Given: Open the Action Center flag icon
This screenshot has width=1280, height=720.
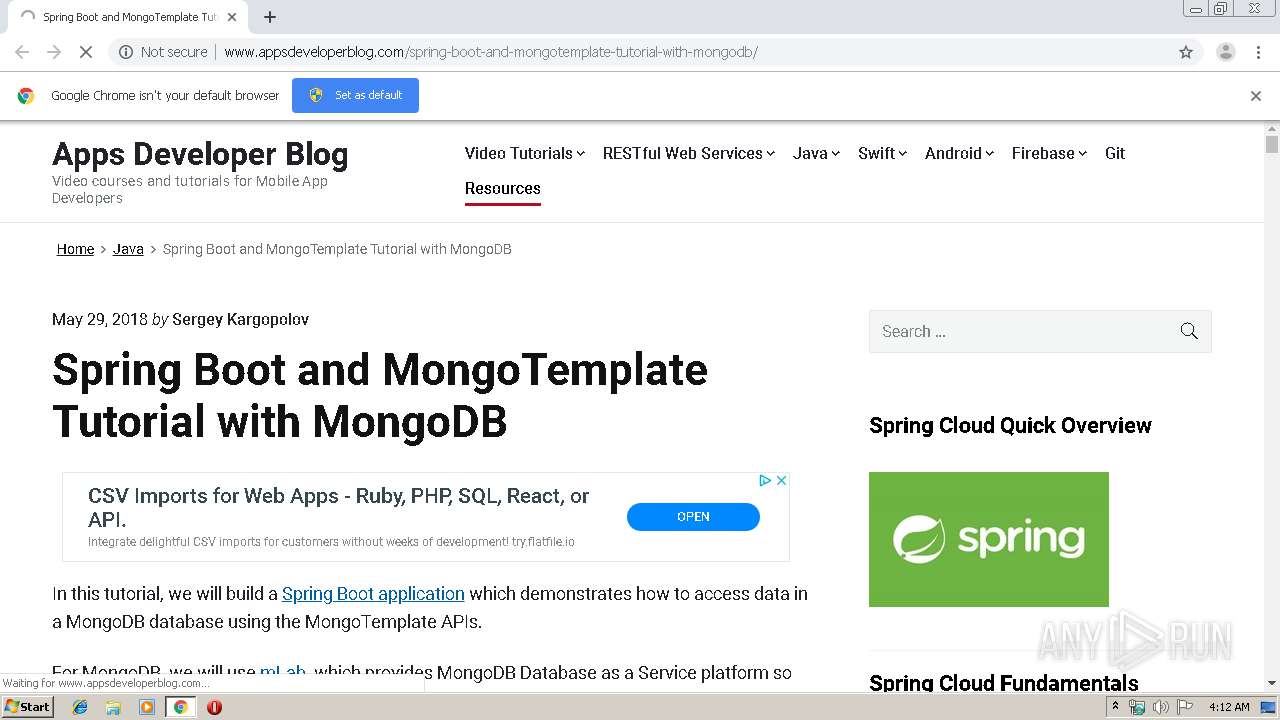Looking at the screenshot, I should 1185,707.
